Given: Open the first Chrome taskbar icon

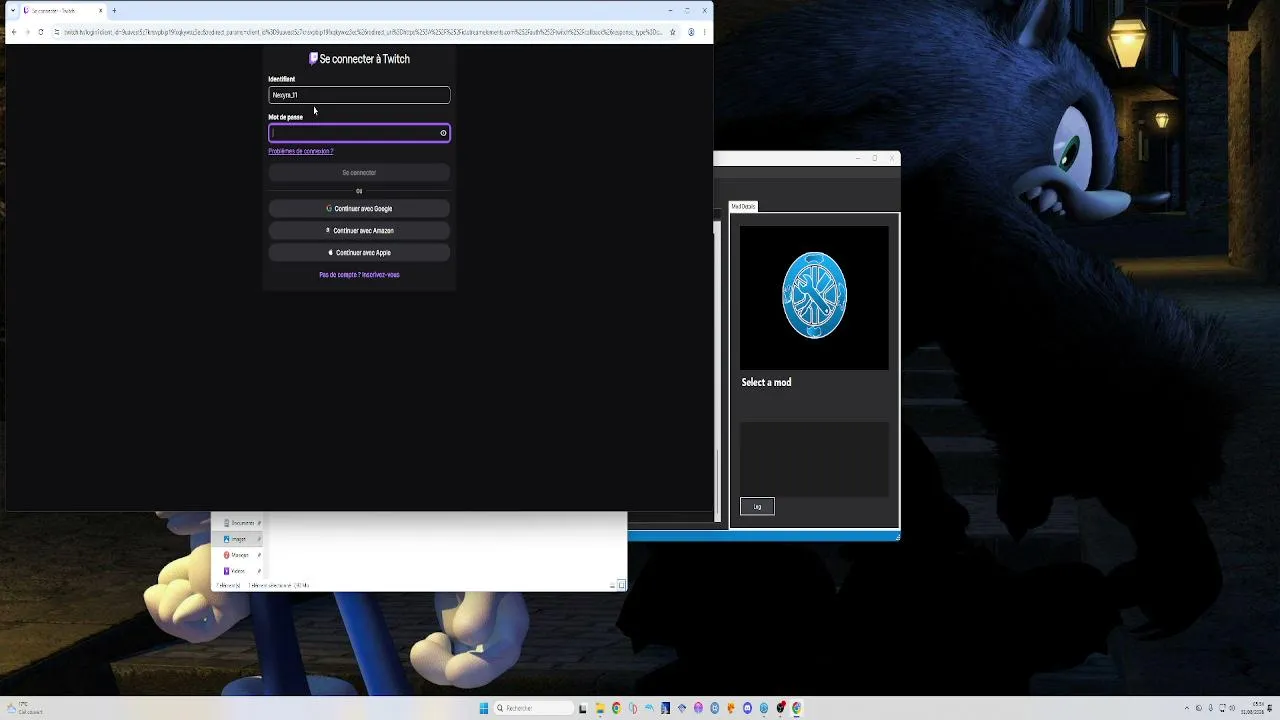Looking at the screenshot, I should point(616,708).
